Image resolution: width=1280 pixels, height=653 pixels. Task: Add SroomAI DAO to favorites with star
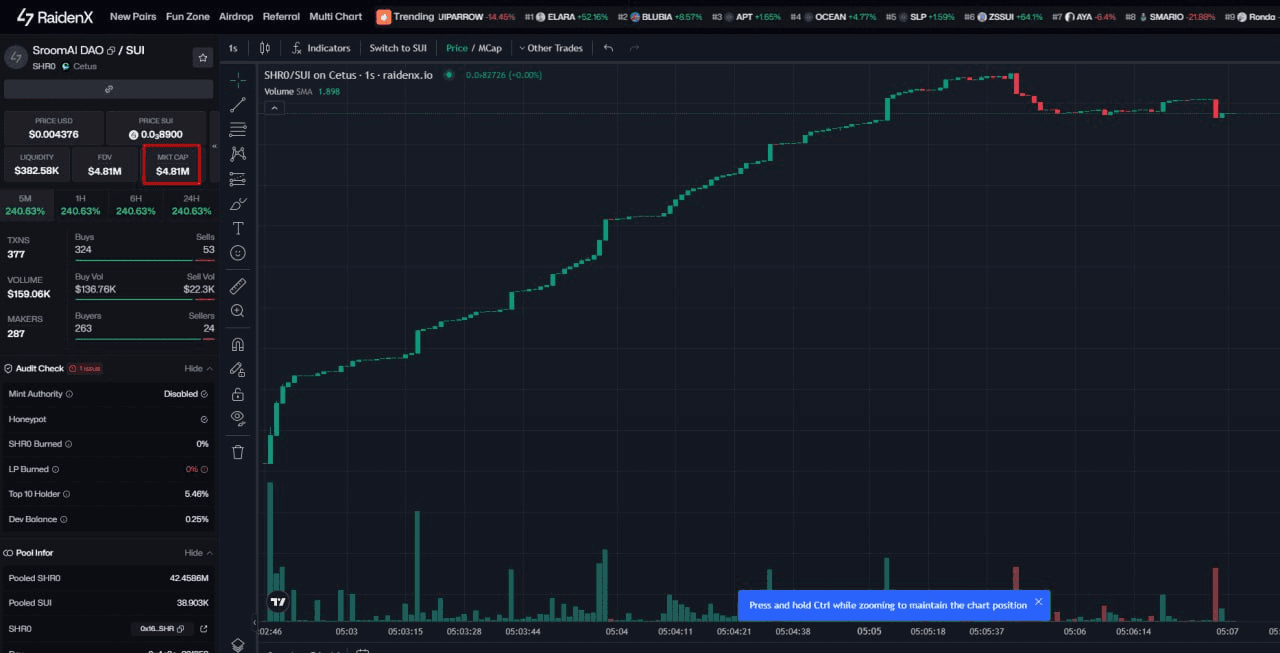[202, 58]
